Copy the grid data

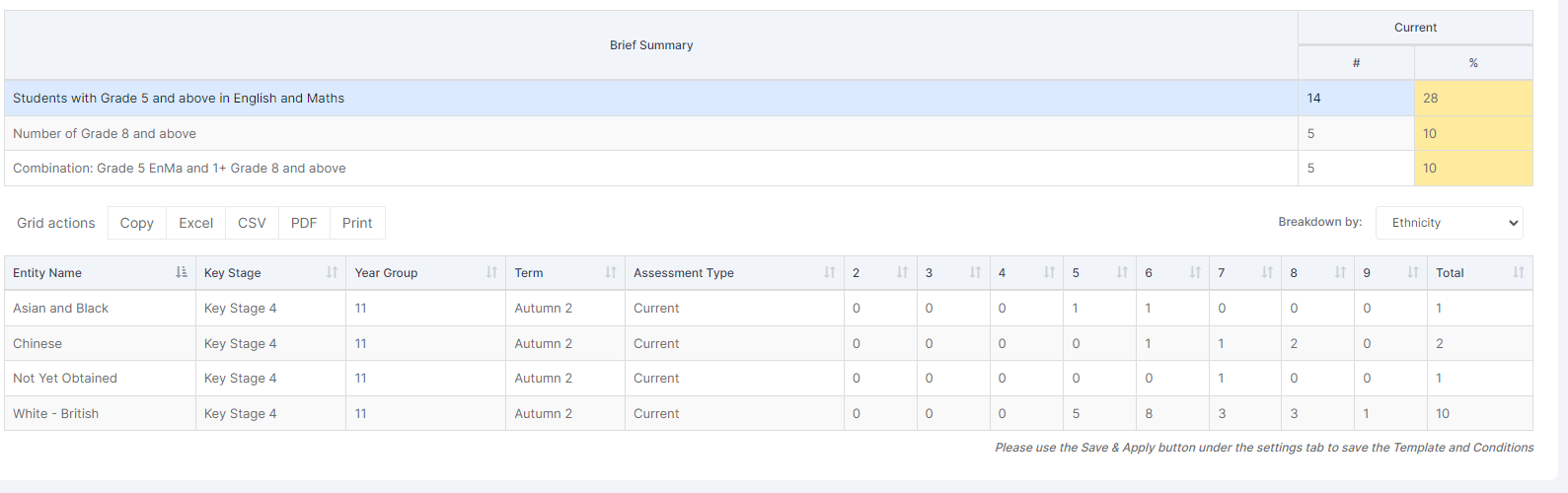(137, 223)
